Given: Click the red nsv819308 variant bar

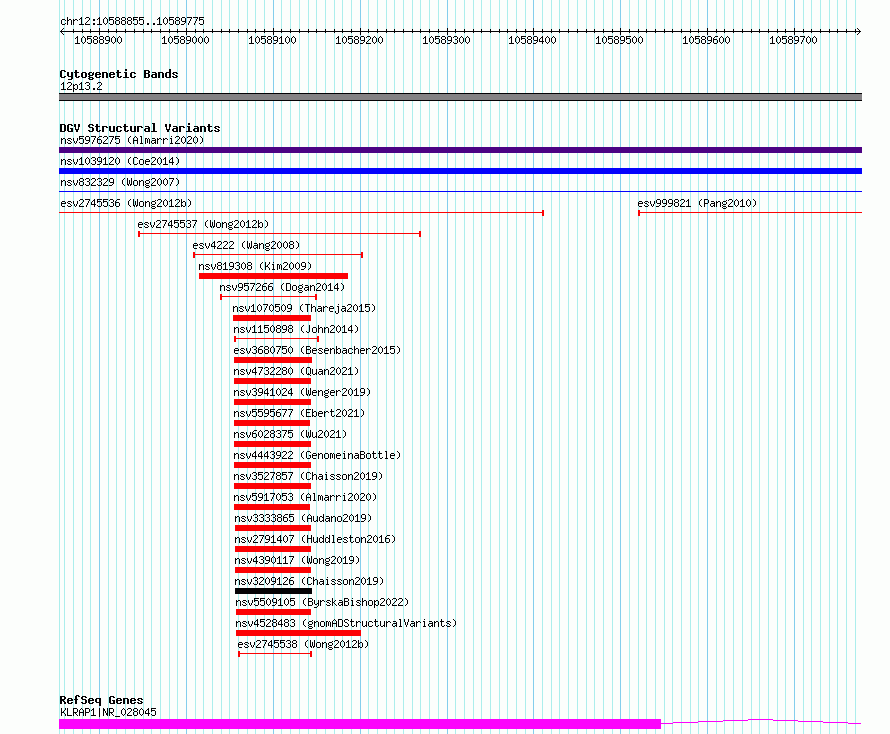Looking at the screenshot, I should tap(273, 276).
